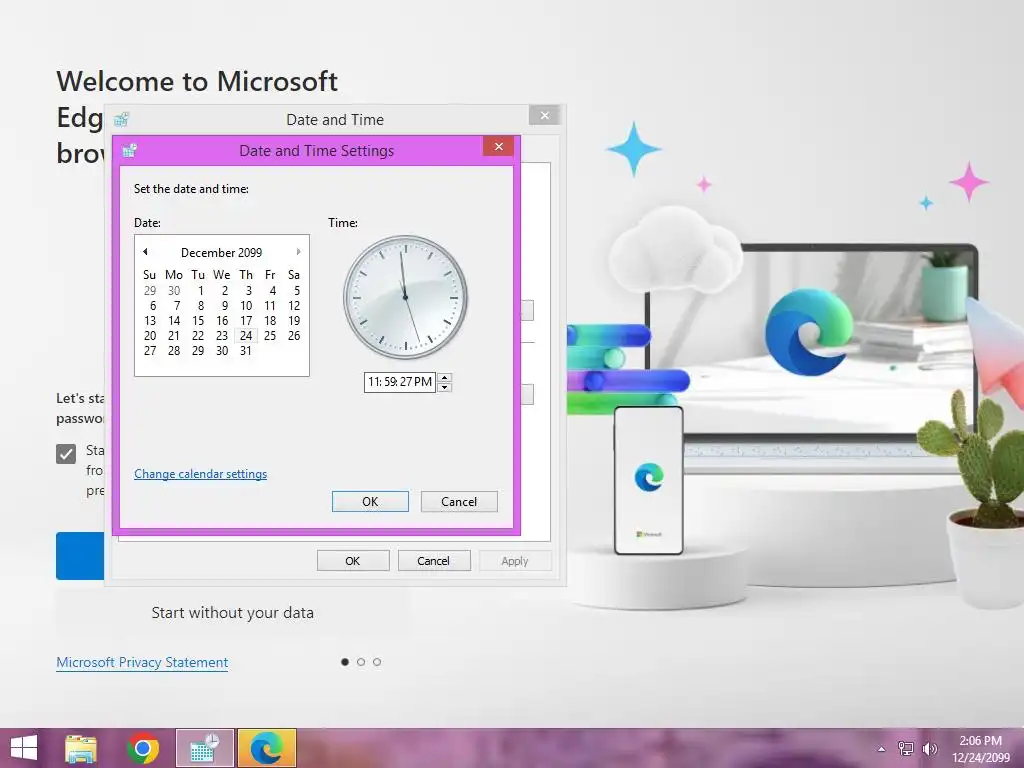The height and width of the screenshot is (768, 1024).
Task: Select December 5 in the calendar
Action: click(x=296, y=291)
